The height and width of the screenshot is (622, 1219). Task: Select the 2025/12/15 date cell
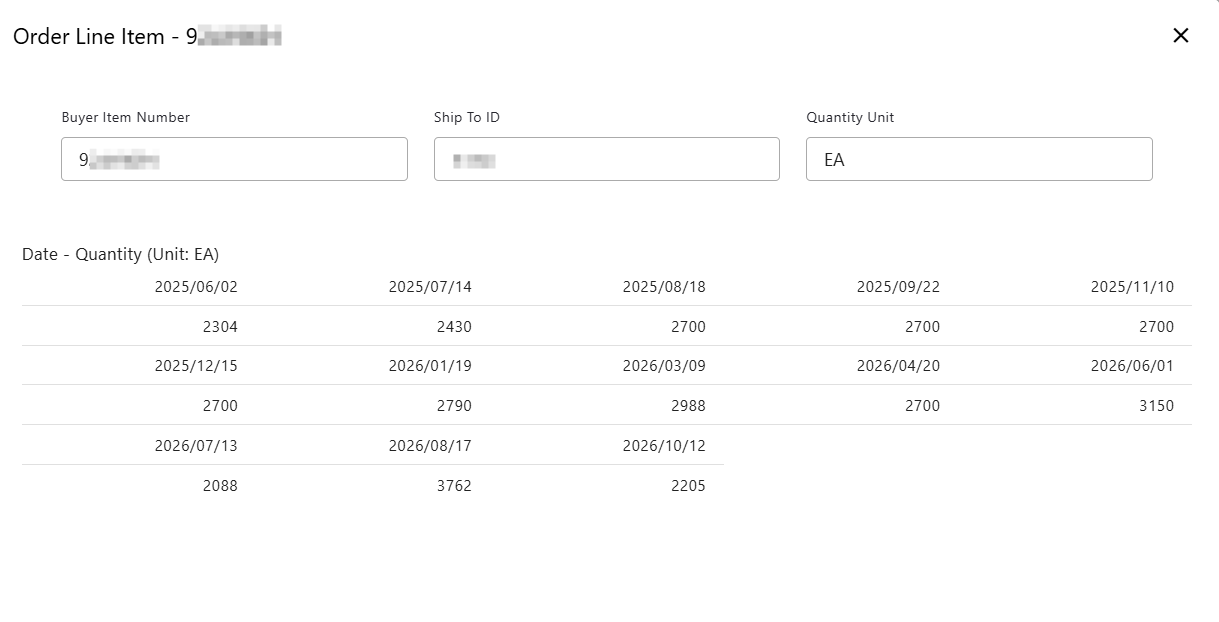point(196,366)
